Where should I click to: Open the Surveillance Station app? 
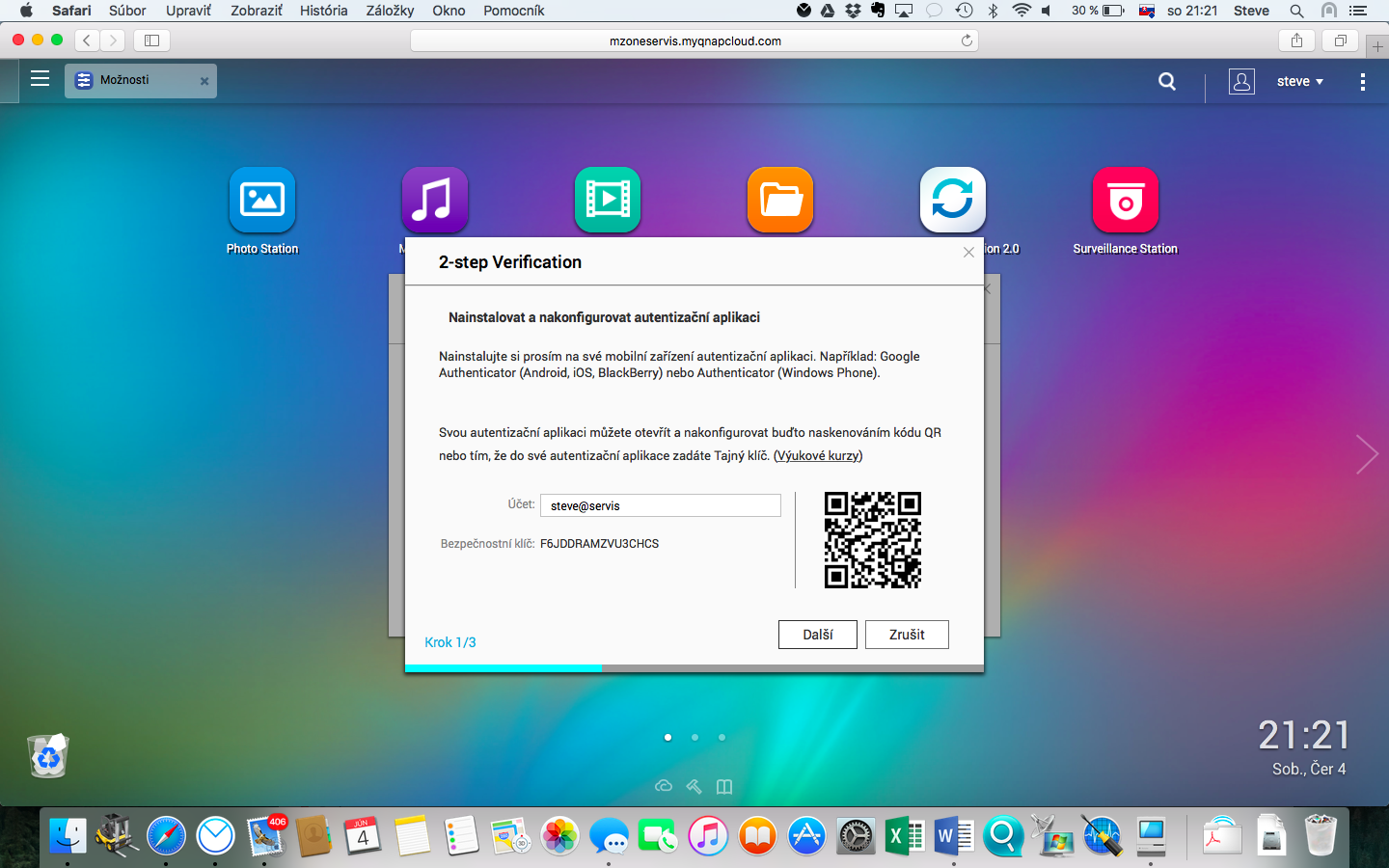click(x=1125, y=201)
